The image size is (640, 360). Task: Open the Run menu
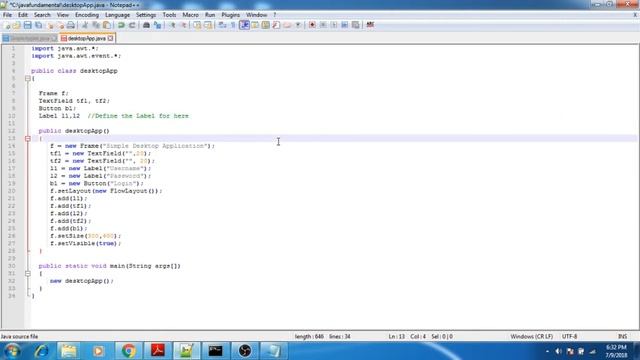210,15
